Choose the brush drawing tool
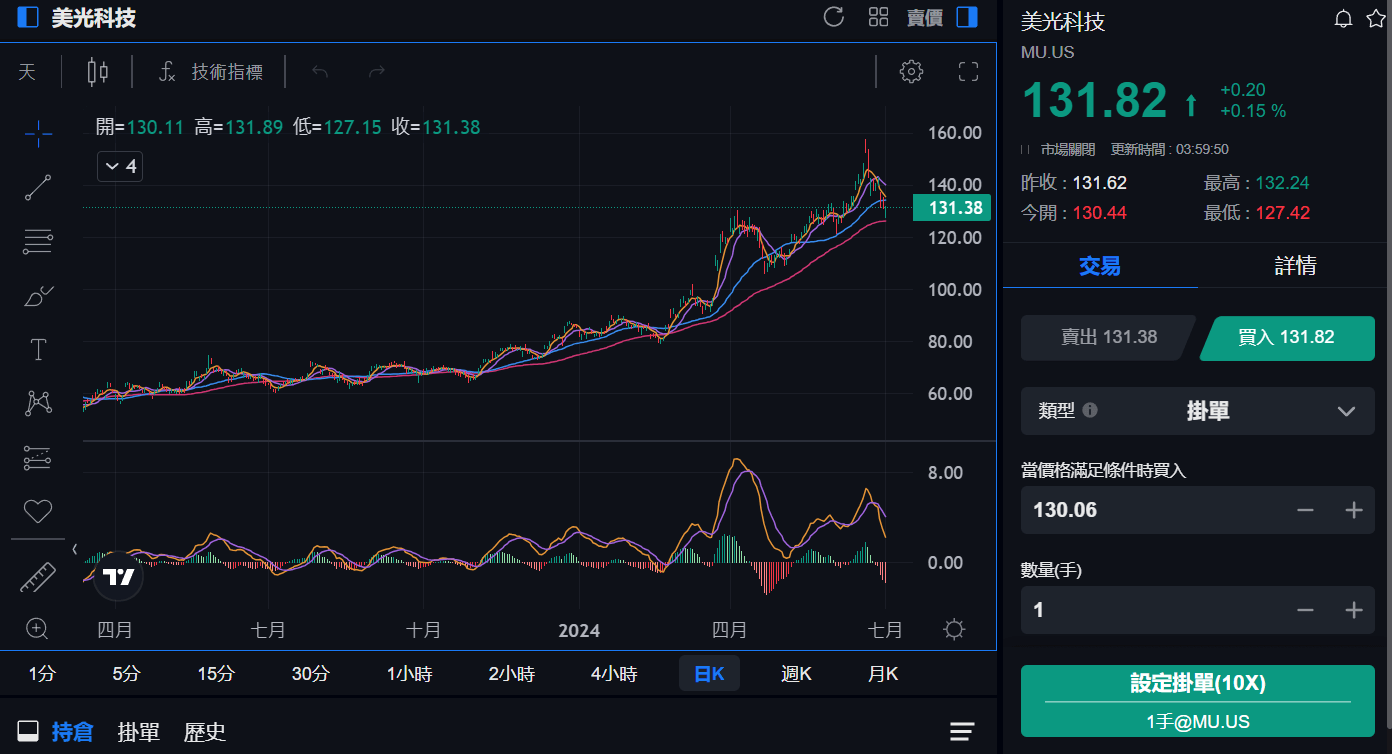Image resolution: width=1392 pixels, height=754 pixels. [x=38, y=296]
